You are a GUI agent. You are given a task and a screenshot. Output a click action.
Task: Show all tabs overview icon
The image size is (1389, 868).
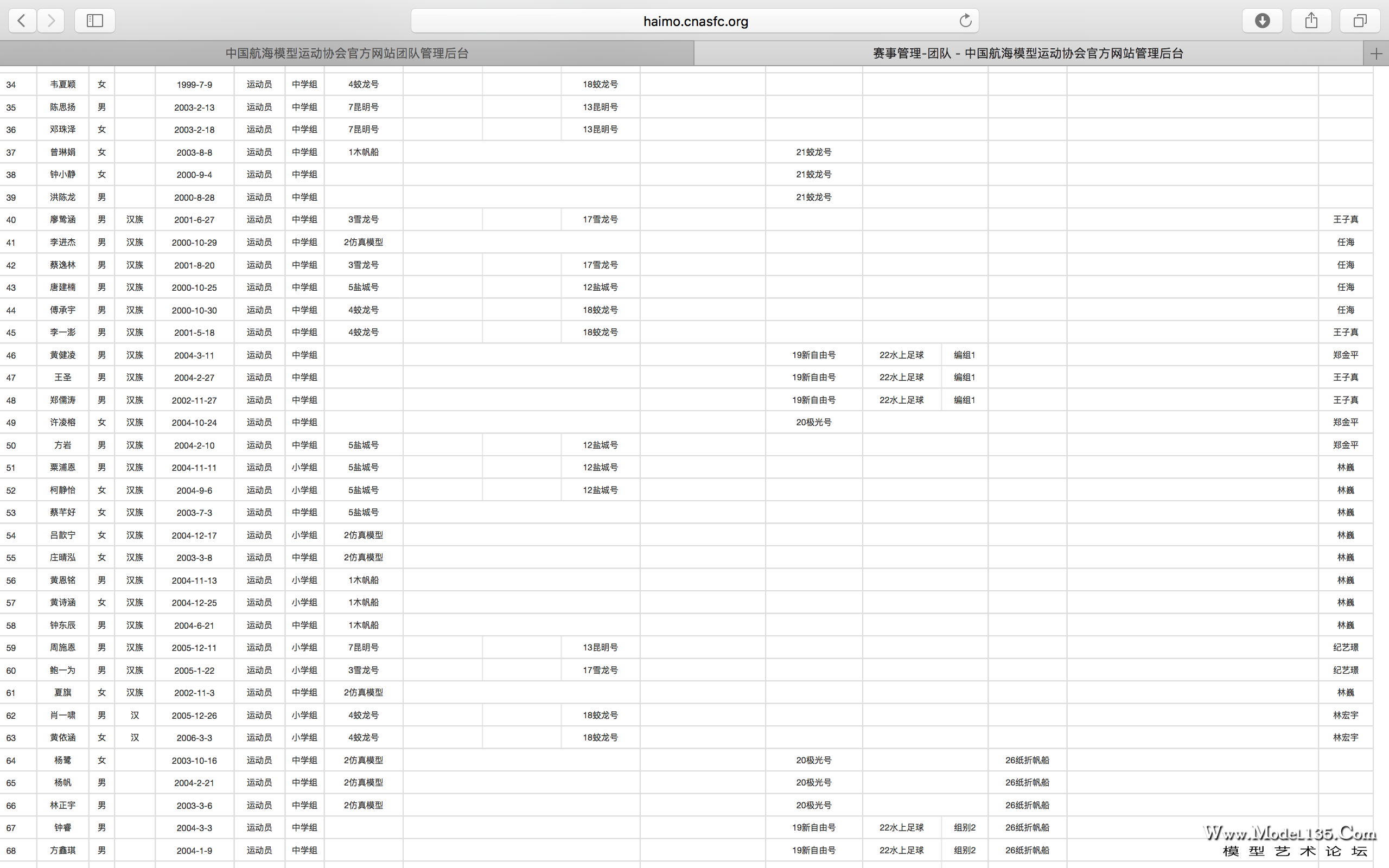pos(1360,21)
